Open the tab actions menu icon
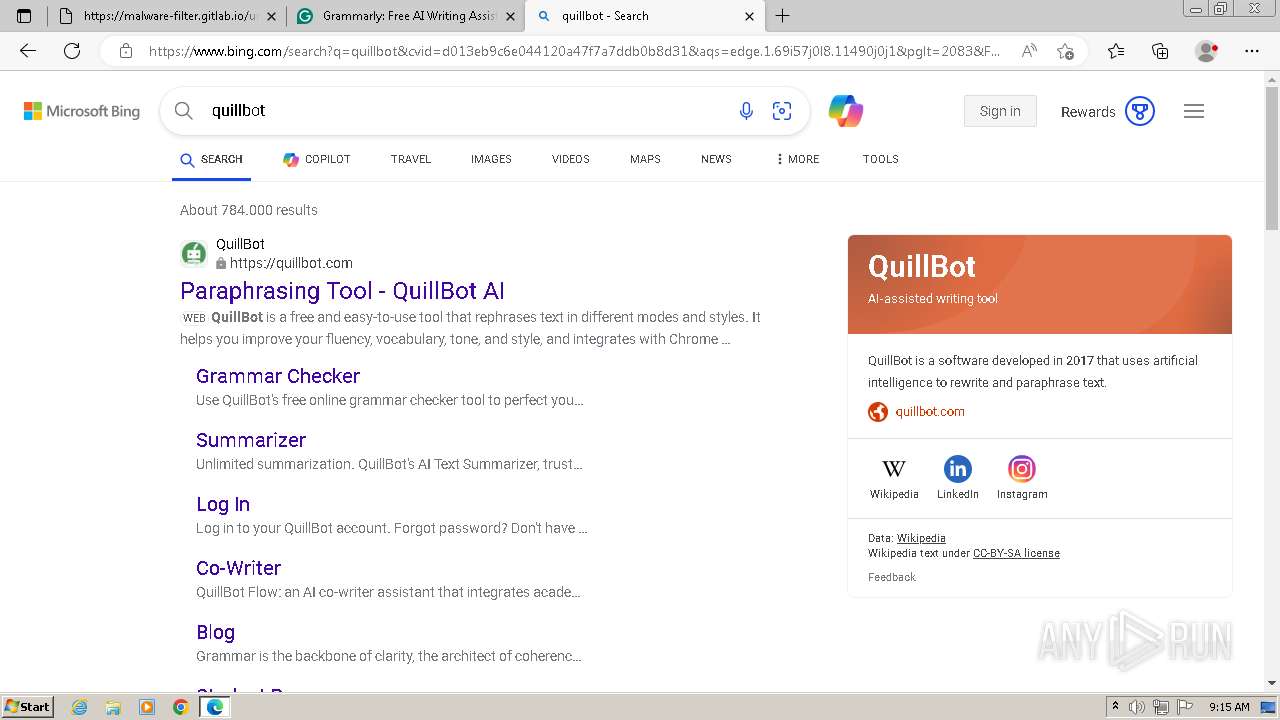 tap(24, 16)
